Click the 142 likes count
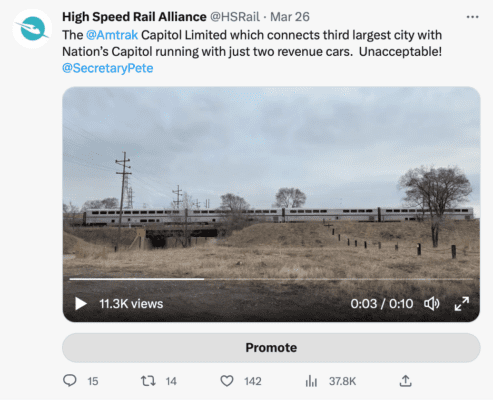 pos(253,381)
